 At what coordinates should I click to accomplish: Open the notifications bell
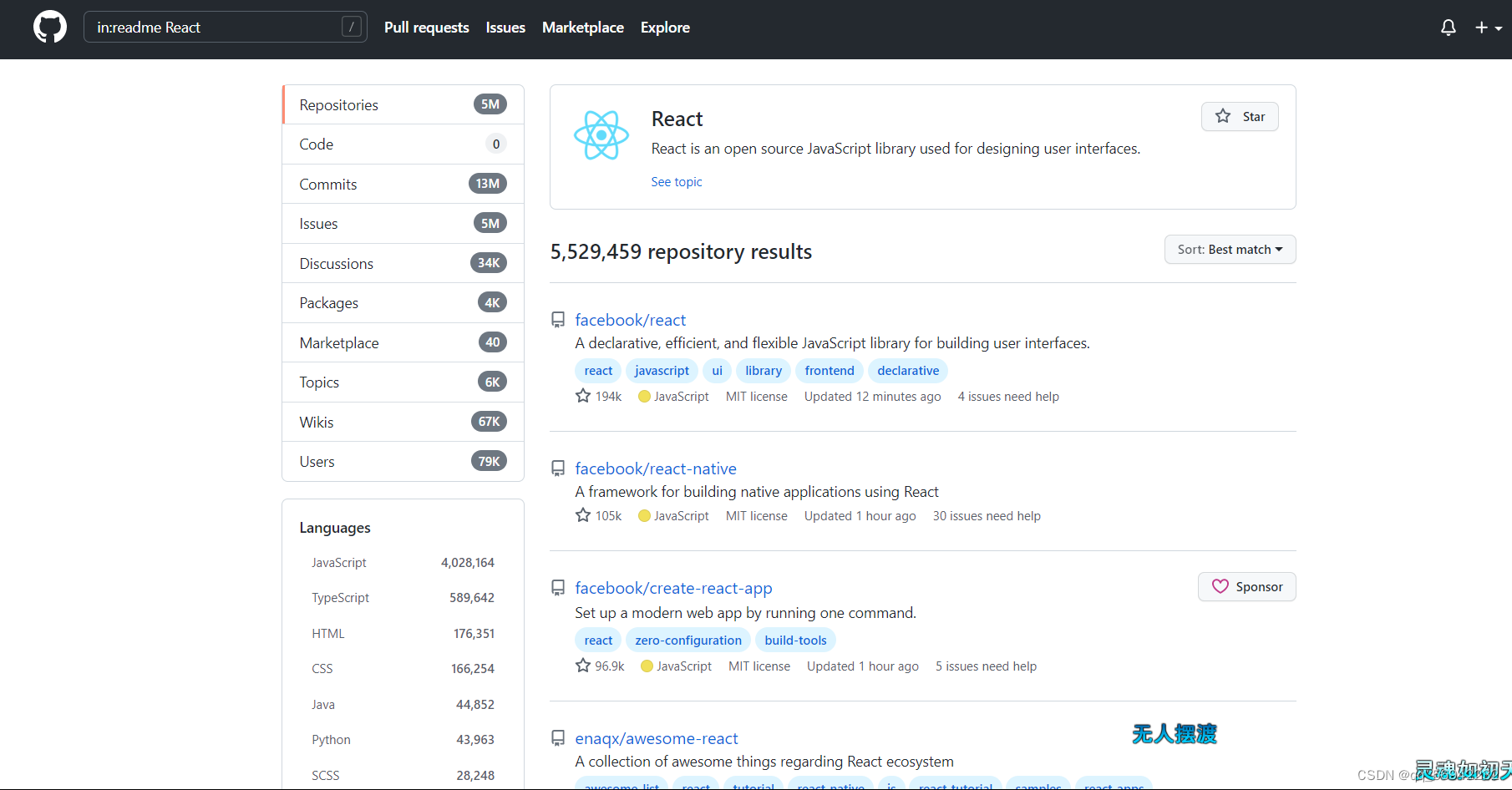click(1449, 28)
